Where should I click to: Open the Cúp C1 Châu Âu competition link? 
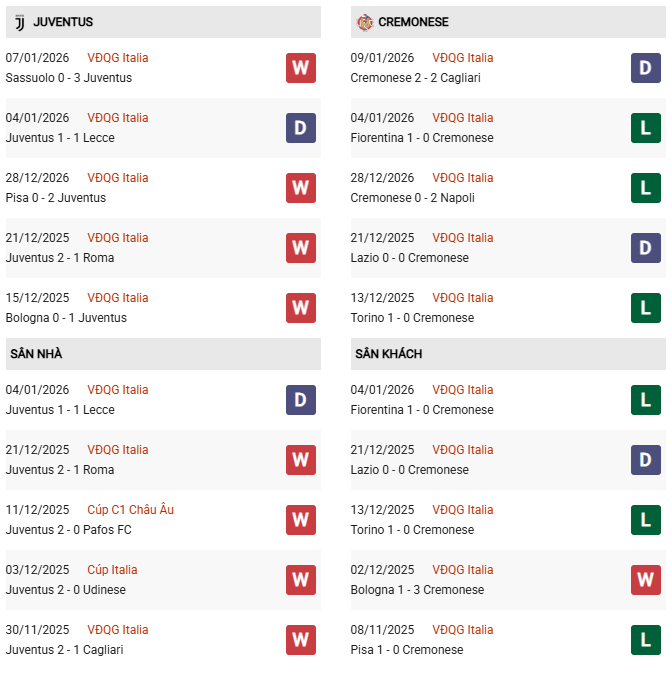pos(130,510)
